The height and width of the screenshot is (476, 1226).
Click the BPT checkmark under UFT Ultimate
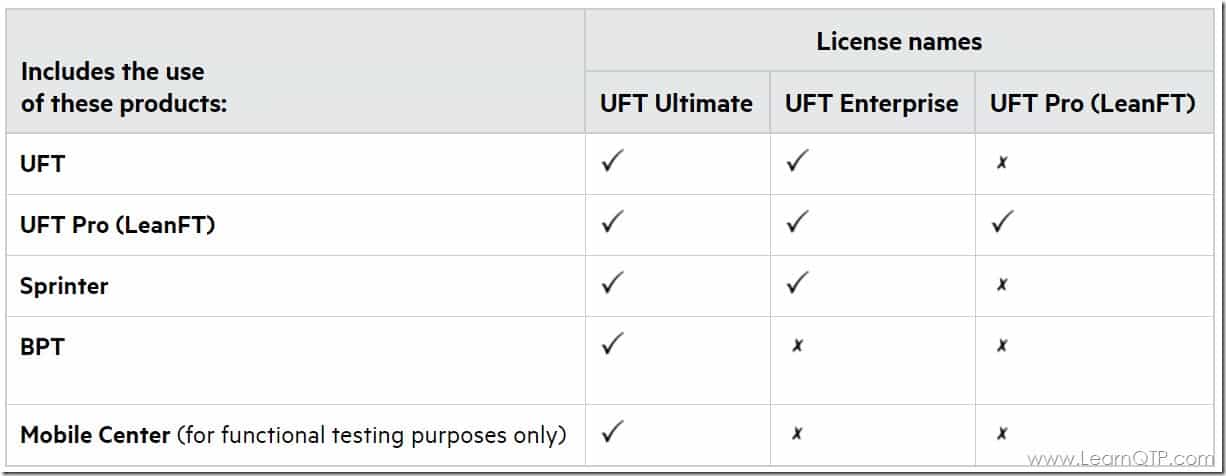point(612,345)
